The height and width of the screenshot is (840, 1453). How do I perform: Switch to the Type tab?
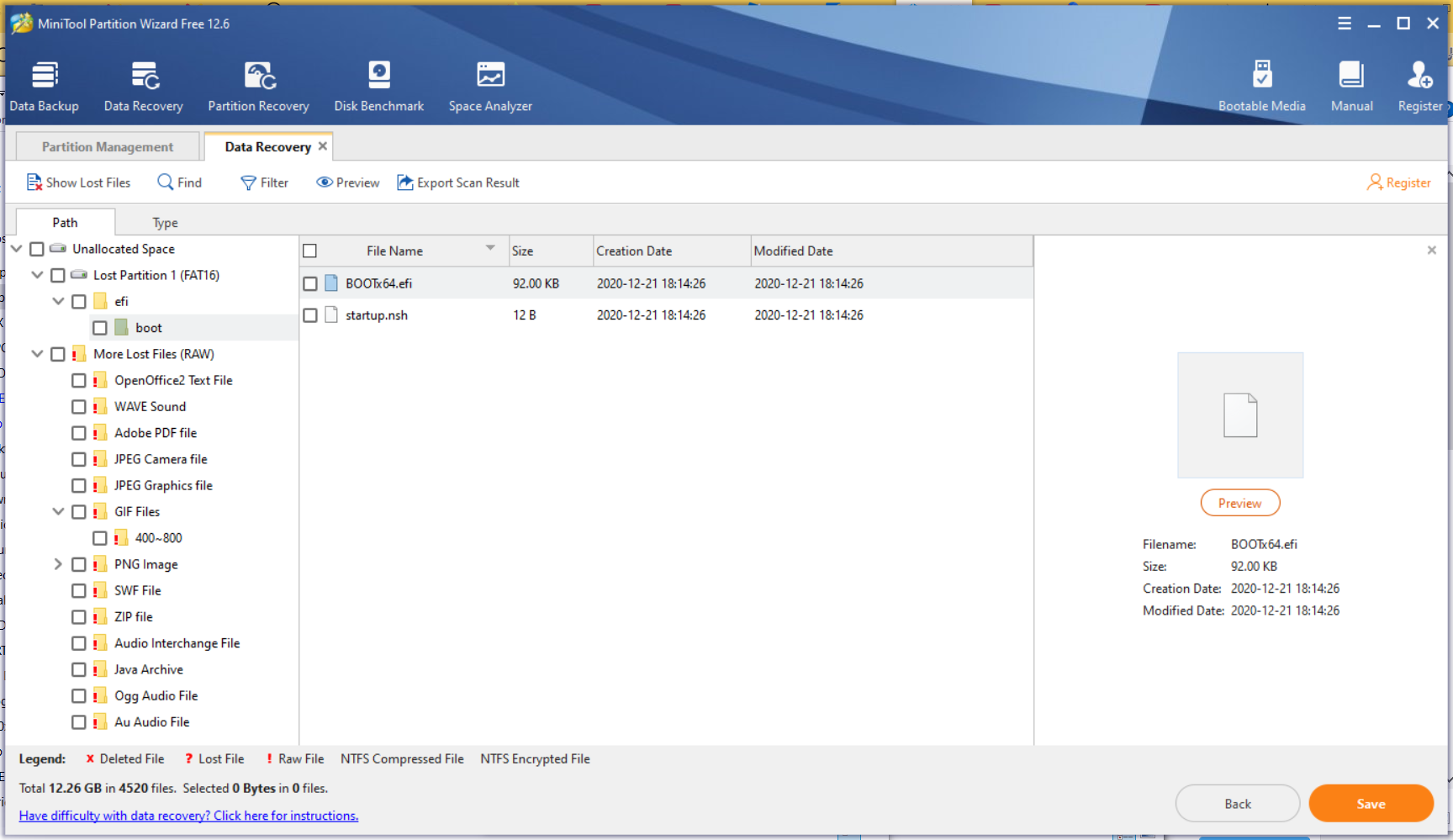click(165, 223)
